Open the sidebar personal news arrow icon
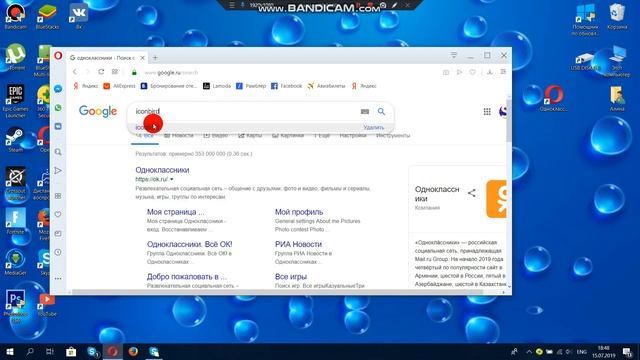This screenshot has height=360, width=640. pos(58,171)
